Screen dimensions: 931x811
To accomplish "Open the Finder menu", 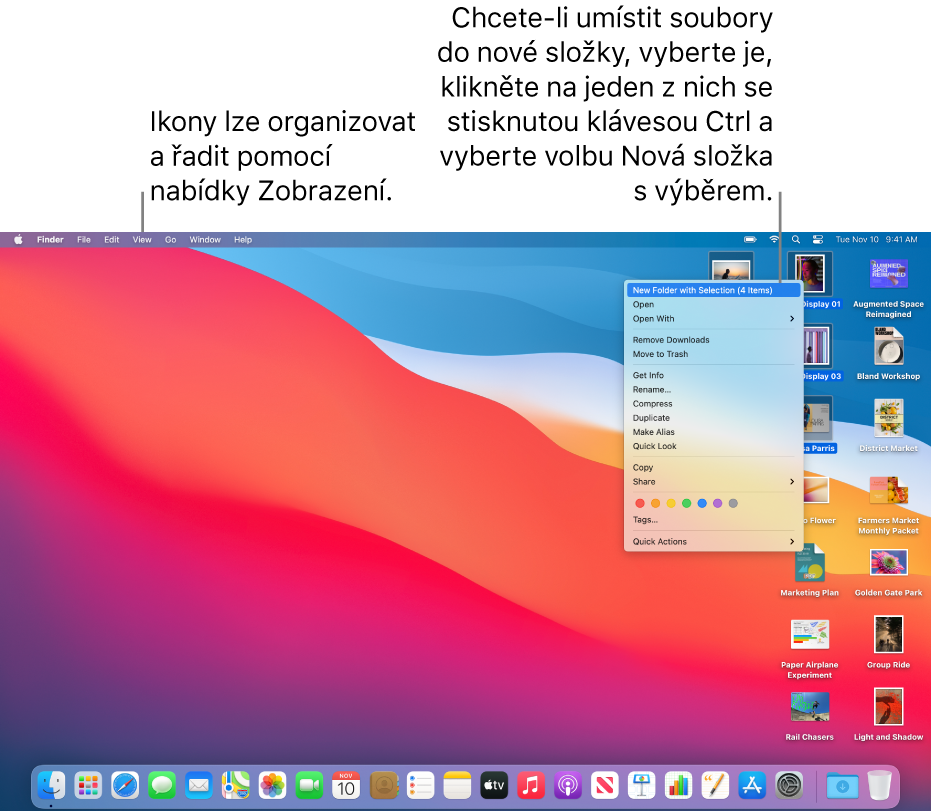I will point(50,239).
